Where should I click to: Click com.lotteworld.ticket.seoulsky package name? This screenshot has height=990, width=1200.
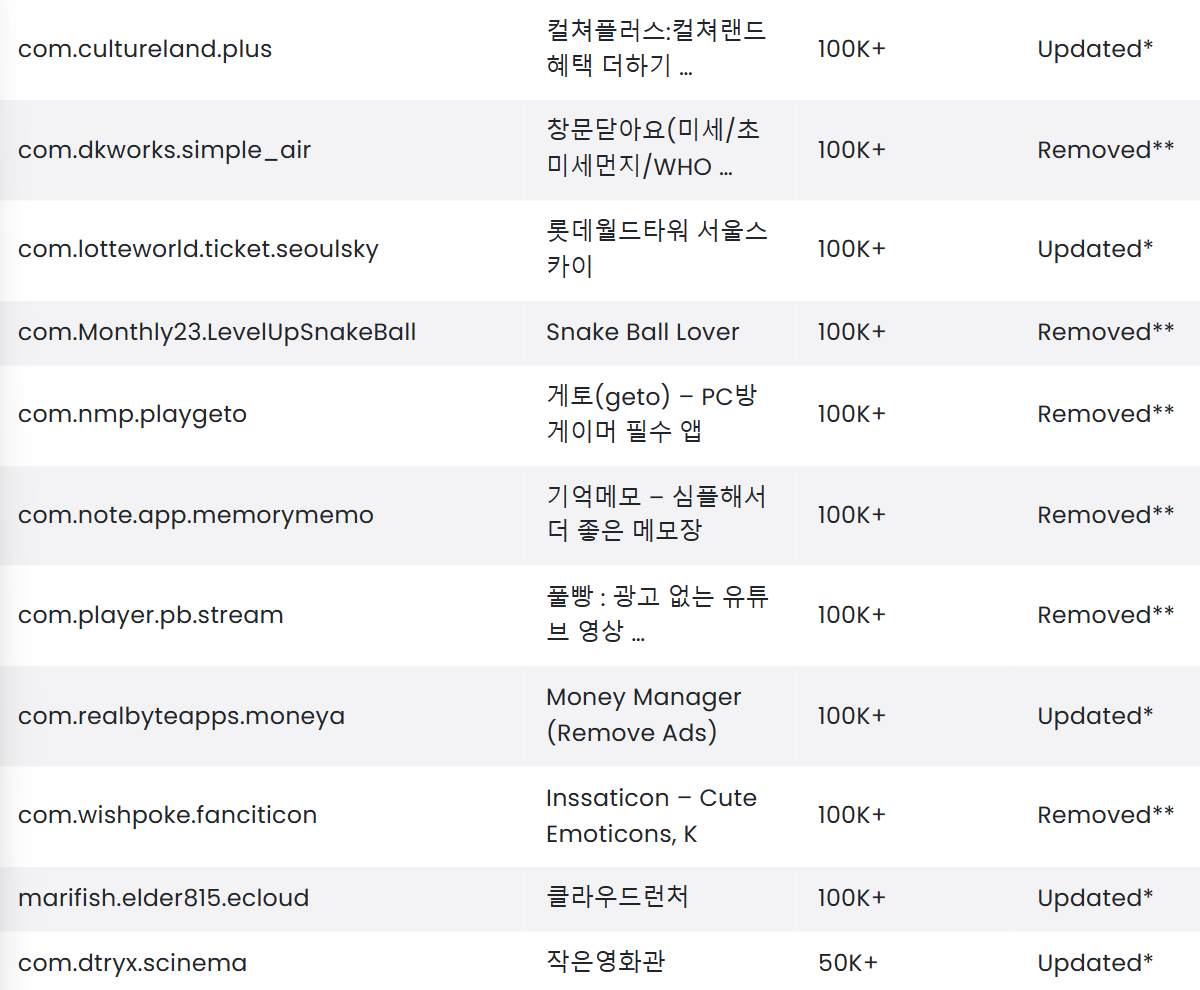[198, 249]
